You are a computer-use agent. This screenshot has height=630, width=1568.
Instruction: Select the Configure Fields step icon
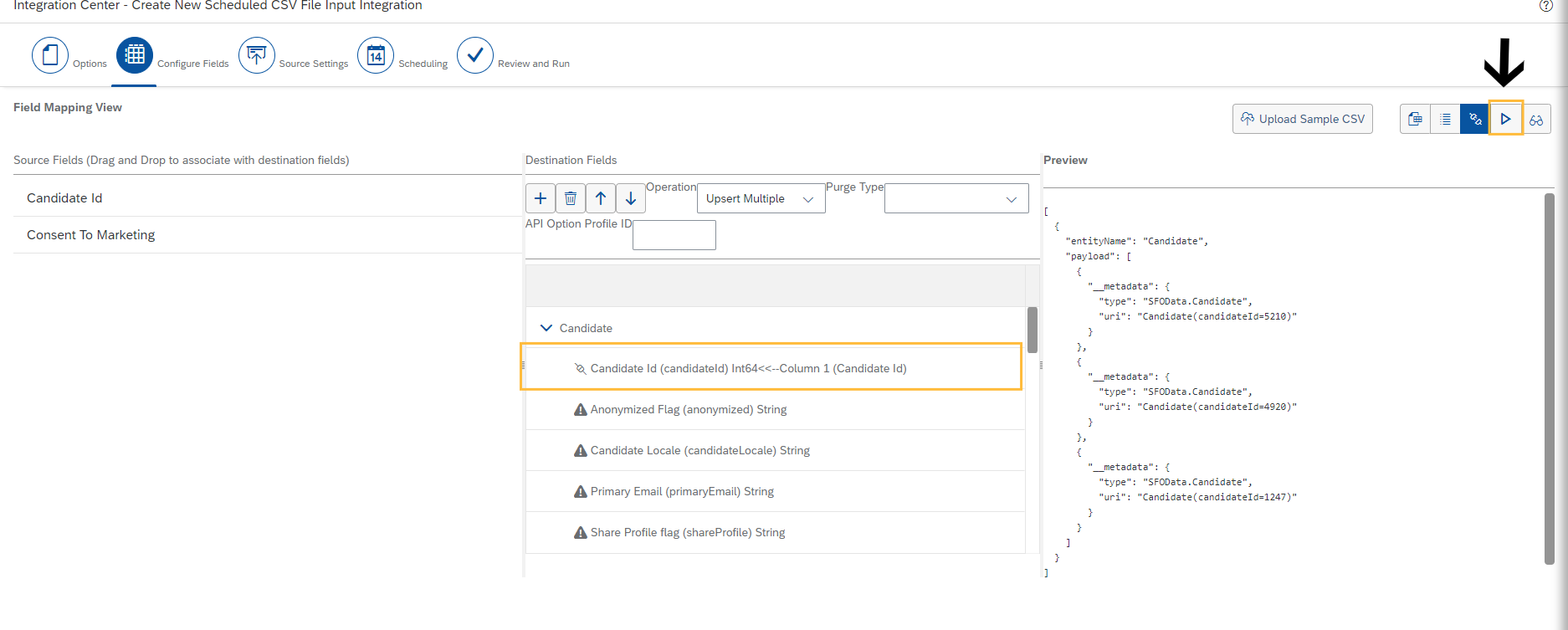point(135,55)
